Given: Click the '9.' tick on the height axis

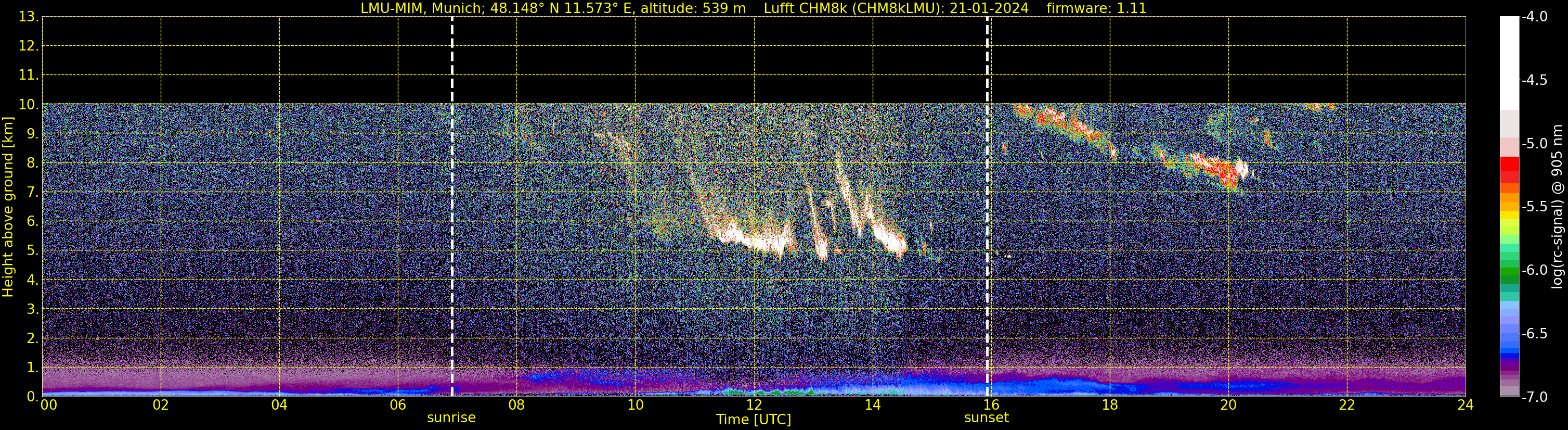Looking at the screenshot, I should click(x=32, y=134).
